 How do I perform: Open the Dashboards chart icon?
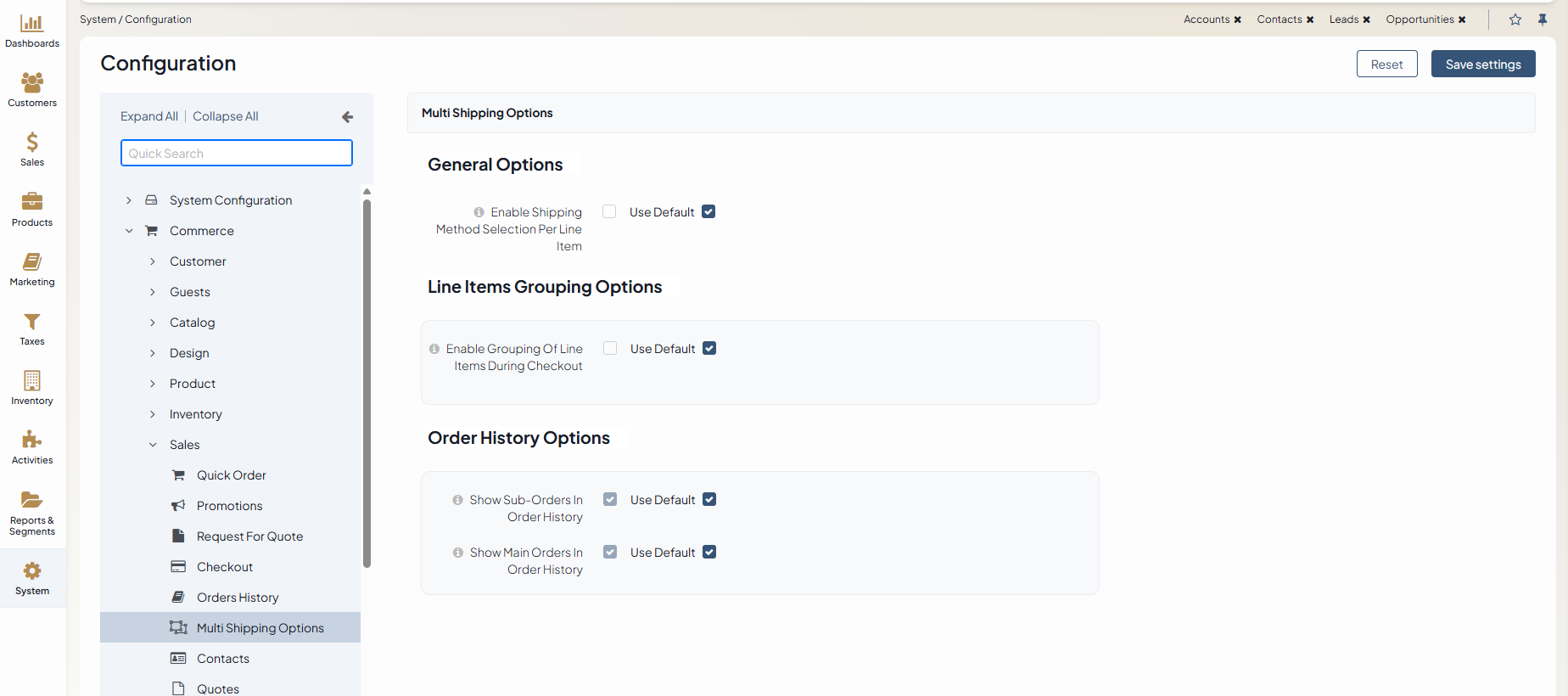pyautogui.click(x=32, y=24)
